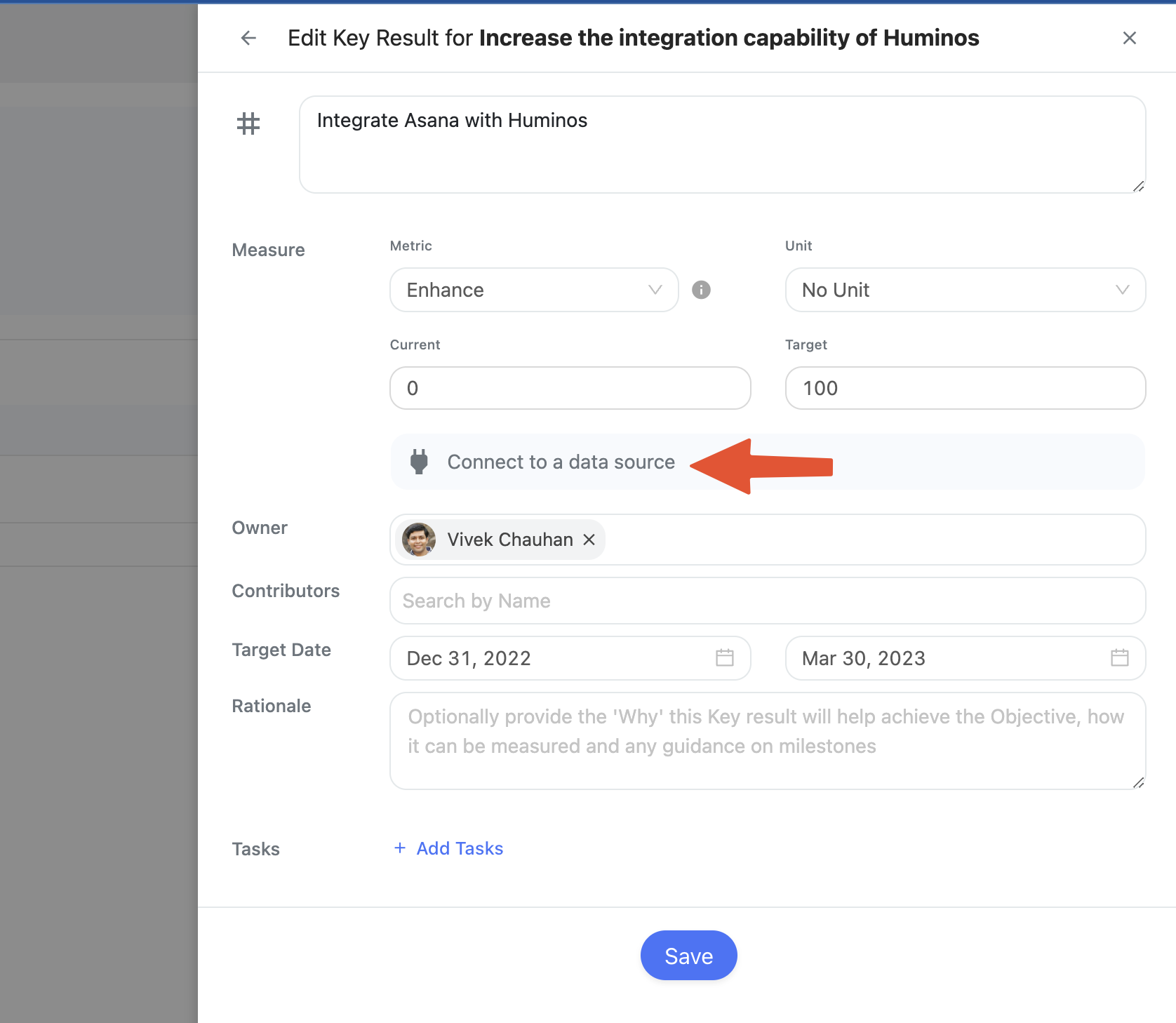Click the plug icon for data source

pos(419,462)
